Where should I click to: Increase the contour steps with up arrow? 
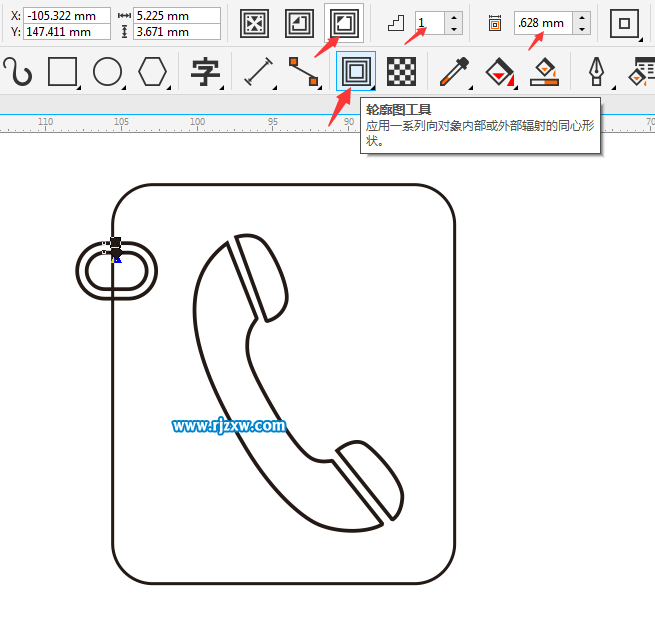coord(455,18)
